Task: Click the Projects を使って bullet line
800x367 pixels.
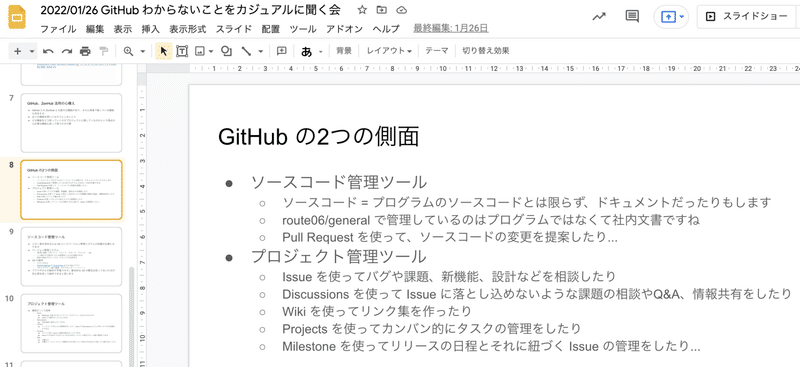Action: point(431,328)
